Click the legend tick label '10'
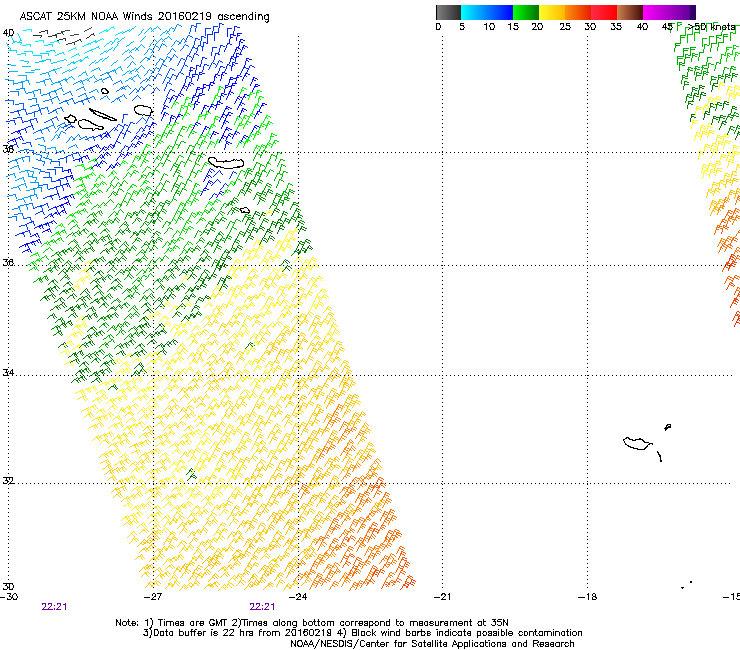740x650 pixels. 489,27
